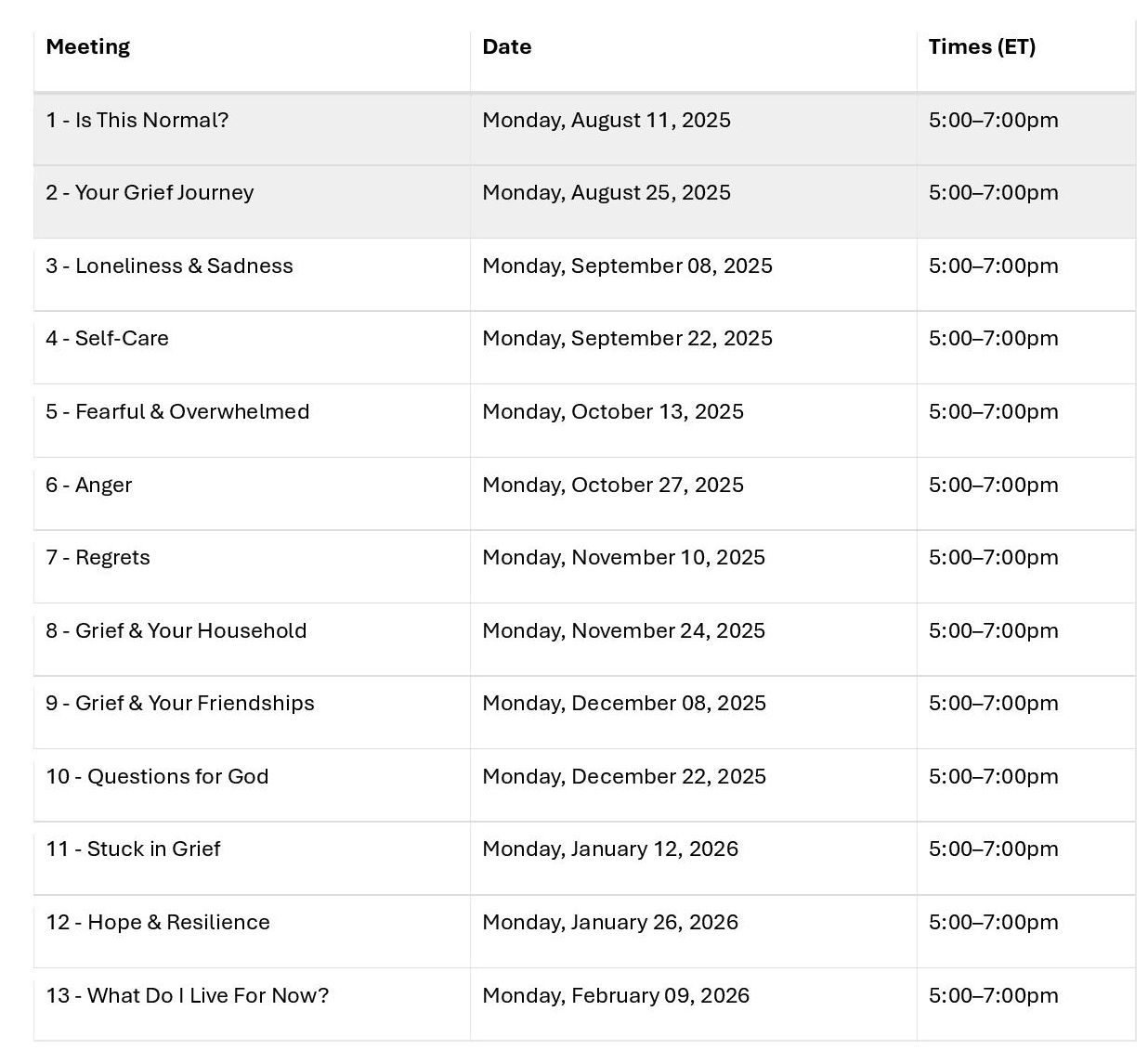The height and width of the screenshot is (1050, 1148).
Task: Click the "4 - Self-Care" meeting cell
Action: click(108, 339)
